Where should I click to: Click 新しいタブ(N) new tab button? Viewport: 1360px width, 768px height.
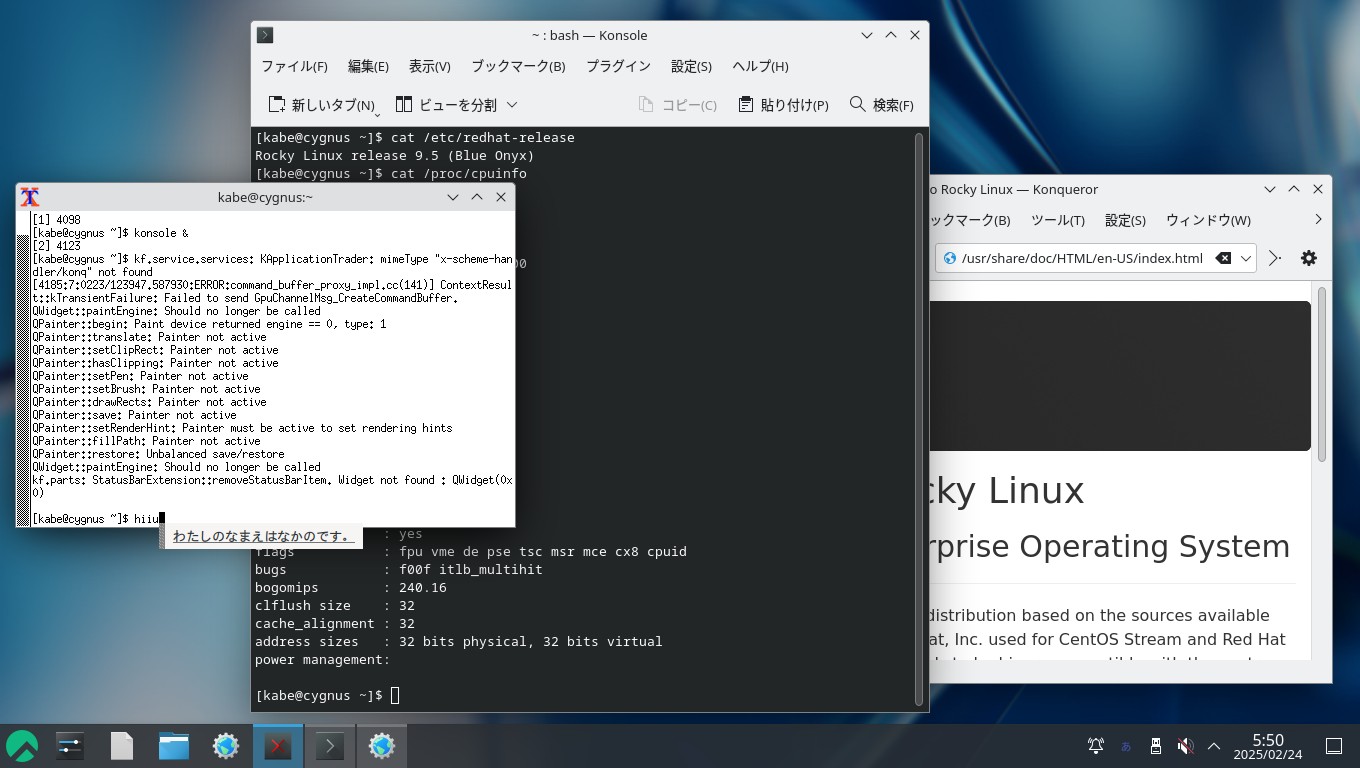point(321,105)
